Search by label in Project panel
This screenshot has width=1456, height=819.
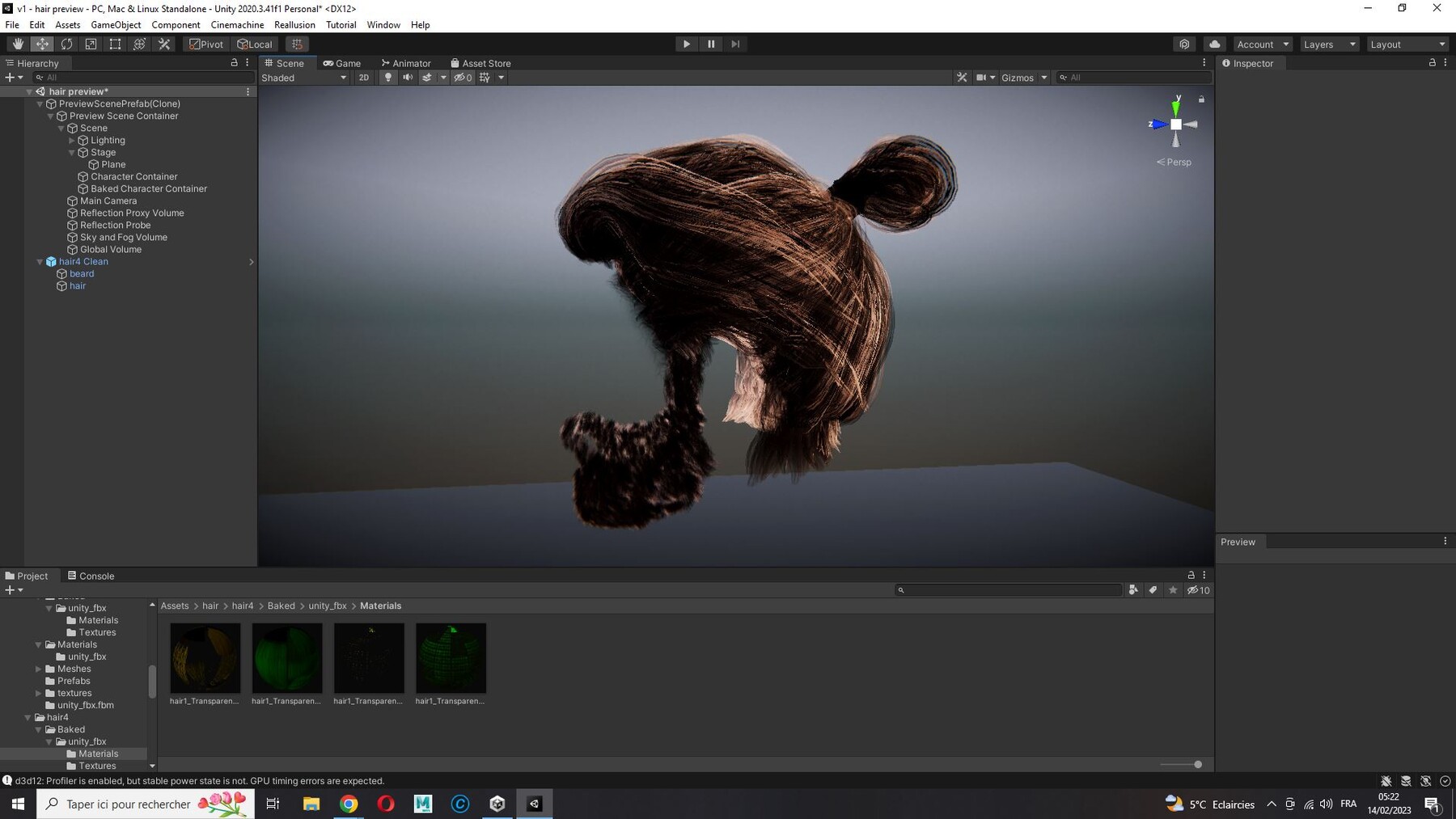point(1153,590)
